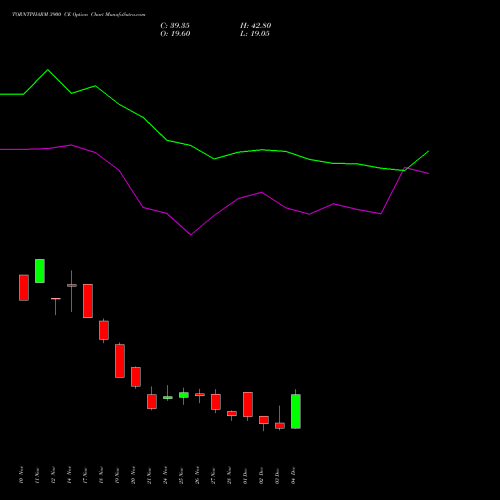500x500 pixels.
Task: Select the 18 Nov date label
Action: point(101,475)
